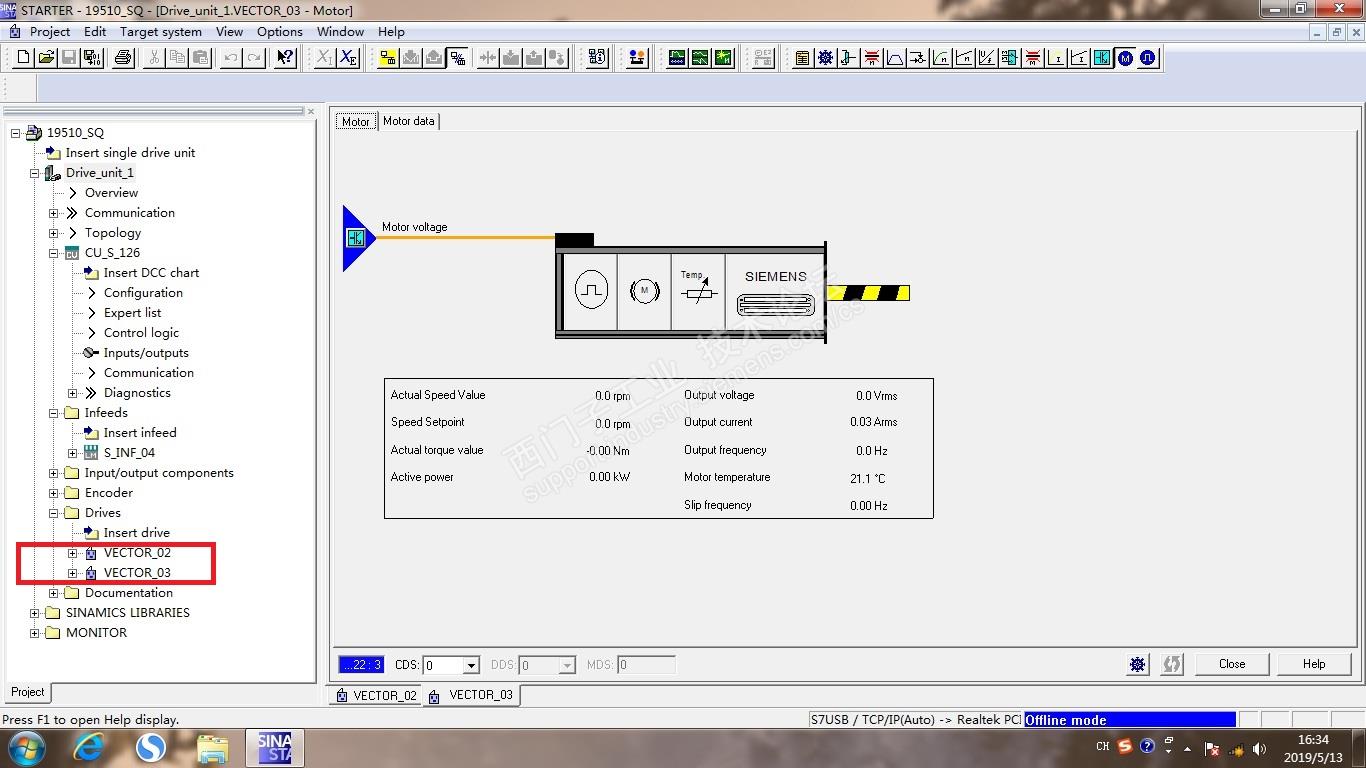
Task: Click the Close button in the motor panel
Action: tap(1232, 664)
